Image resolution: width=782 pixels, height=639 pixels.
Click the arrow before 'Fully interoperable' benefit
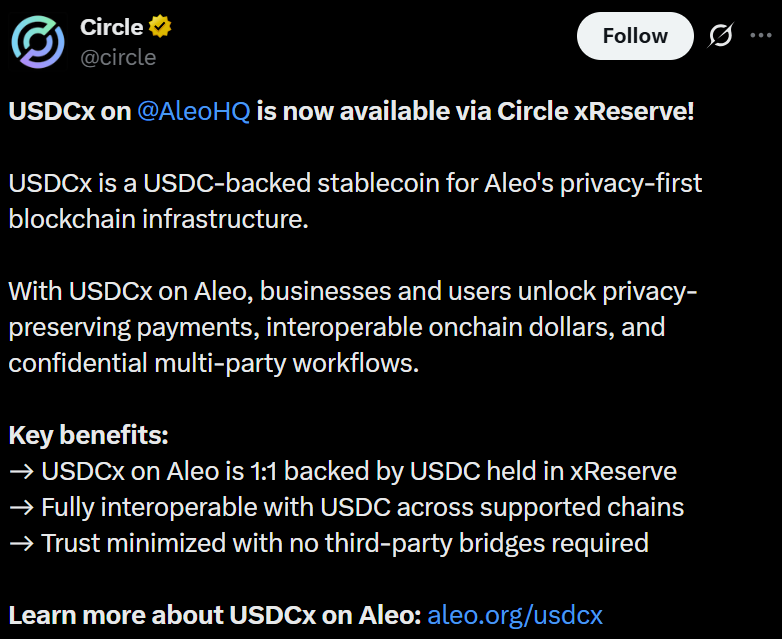pyautogui.click(x=21, y=507)
